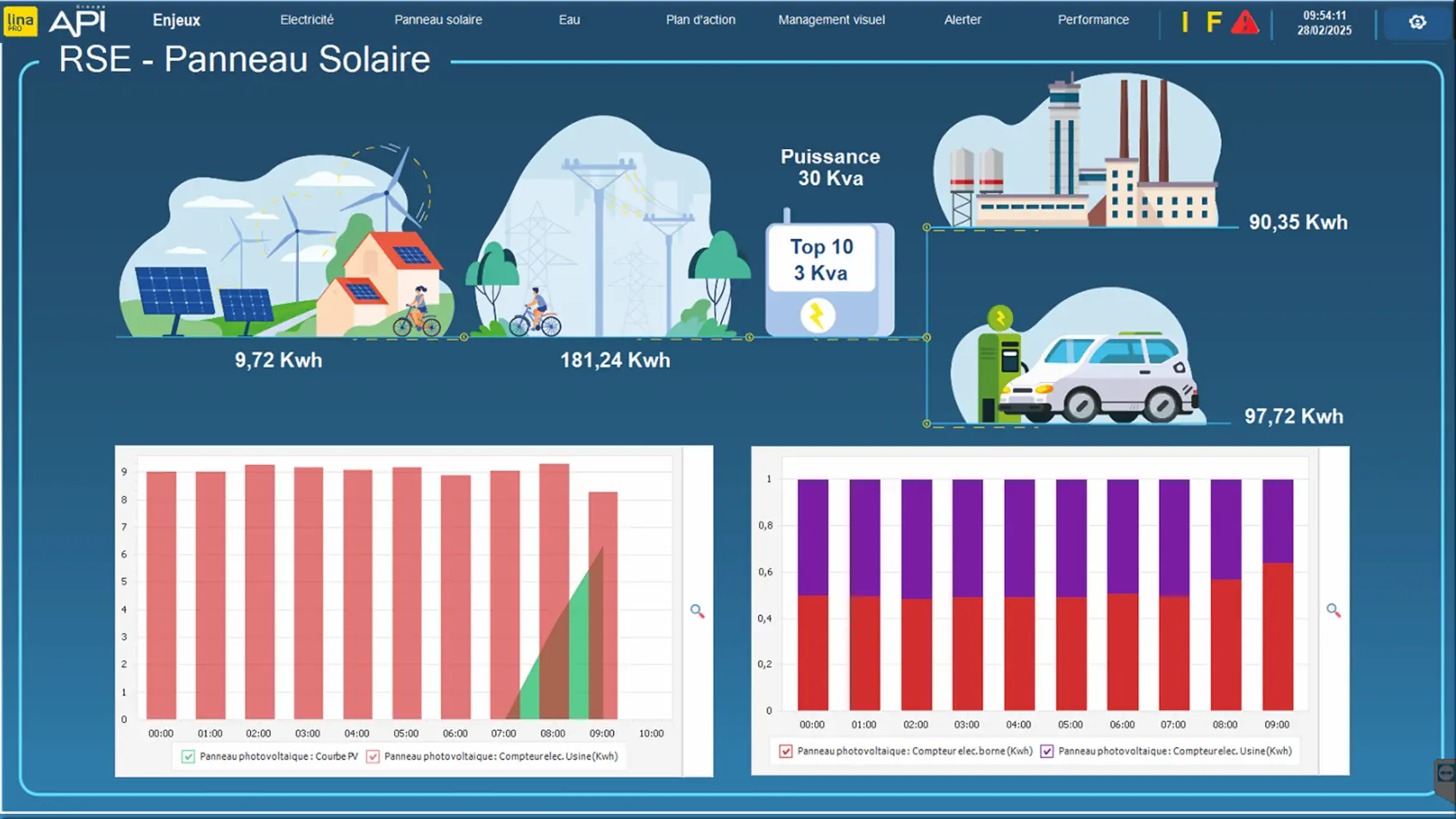Open the user settings gear icon

(x=1417, y=22)
